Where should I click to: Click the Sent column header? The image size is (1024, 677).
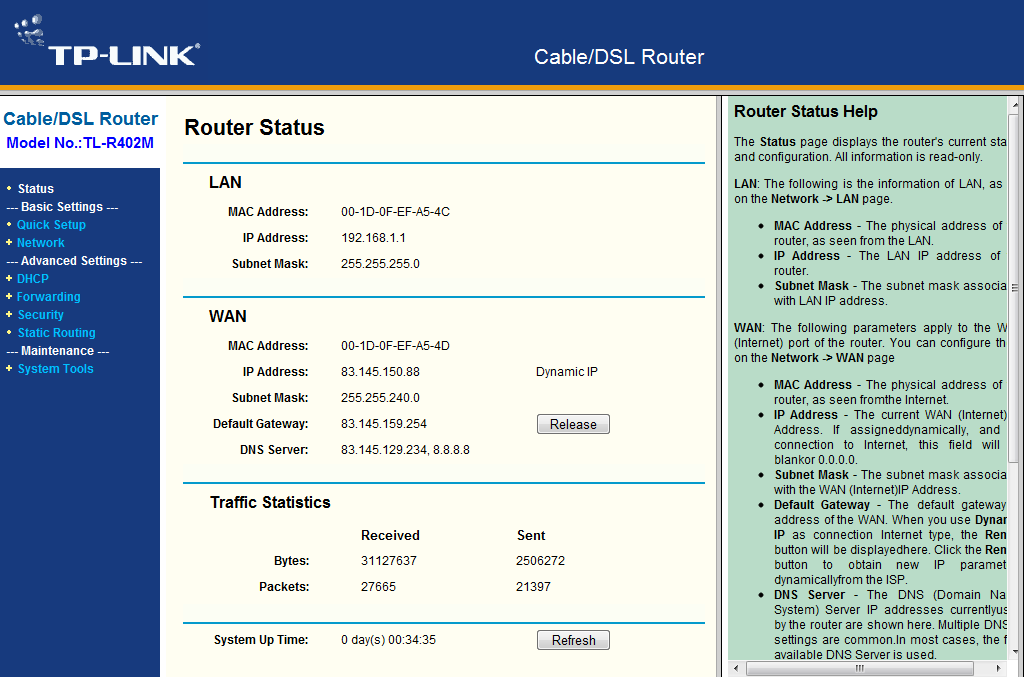point(531,535)
